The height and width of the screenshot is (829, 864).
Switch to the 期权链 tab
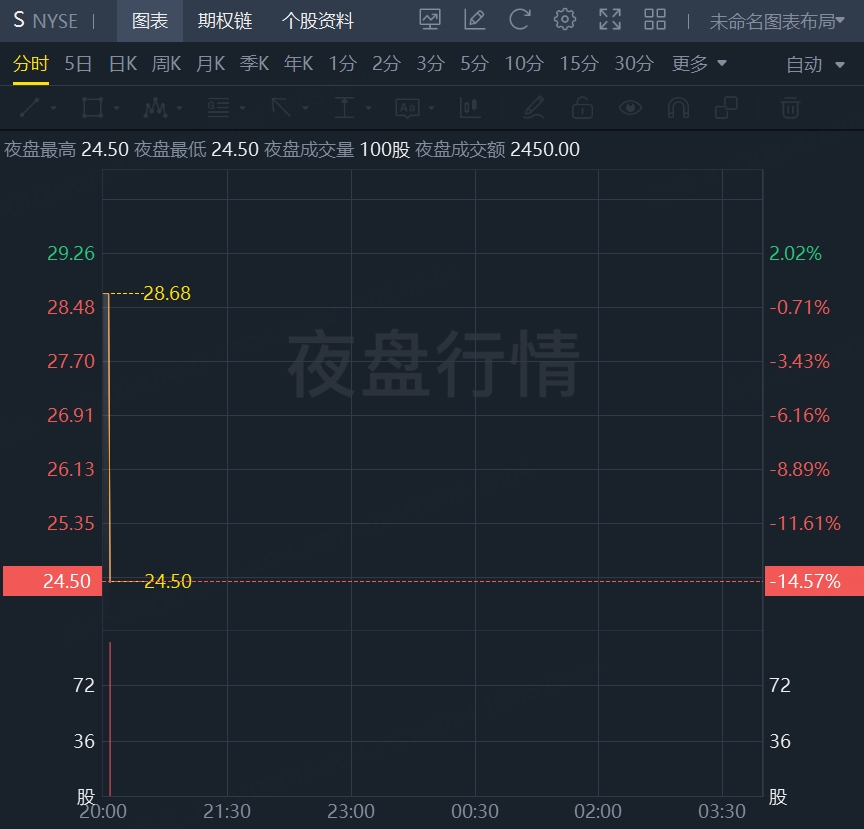point(225,21)
